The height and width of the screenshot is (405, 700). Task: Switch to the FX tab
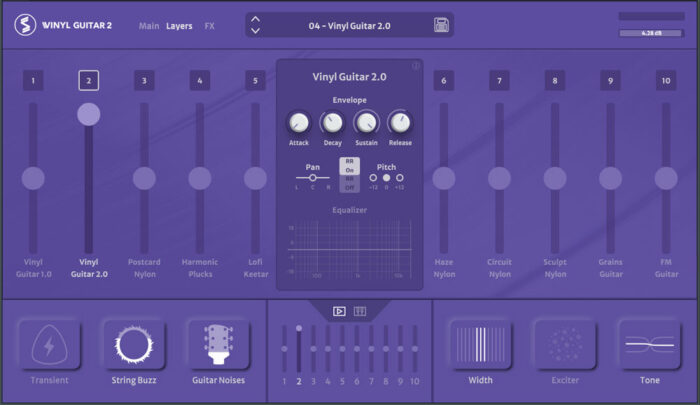tap(209, 26)
